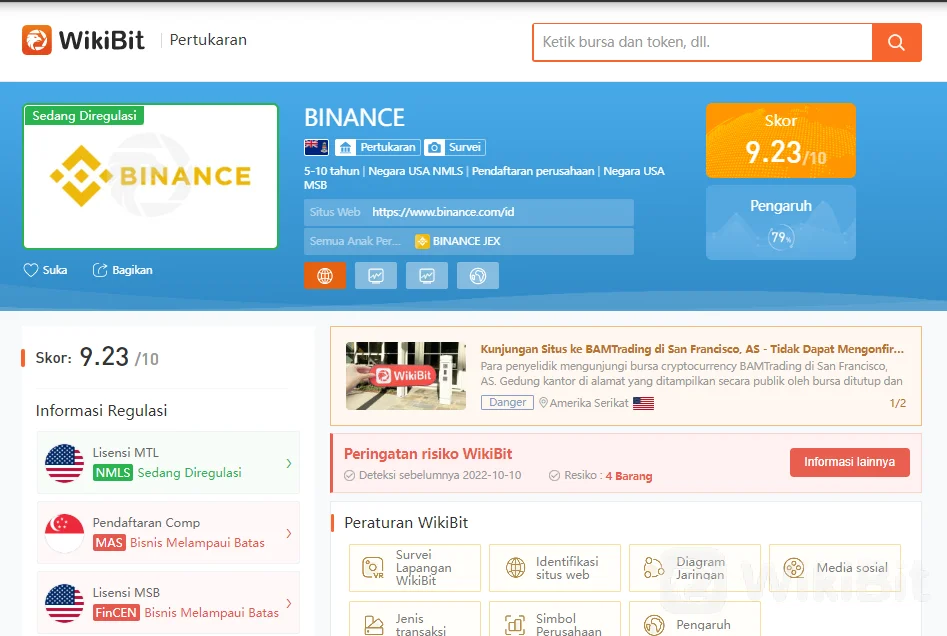This screenshot has height=636, width=947.
Task: Click the Peringatan risiko WikiBit heading
Action: pyautogui.click(x=428, y=454)
